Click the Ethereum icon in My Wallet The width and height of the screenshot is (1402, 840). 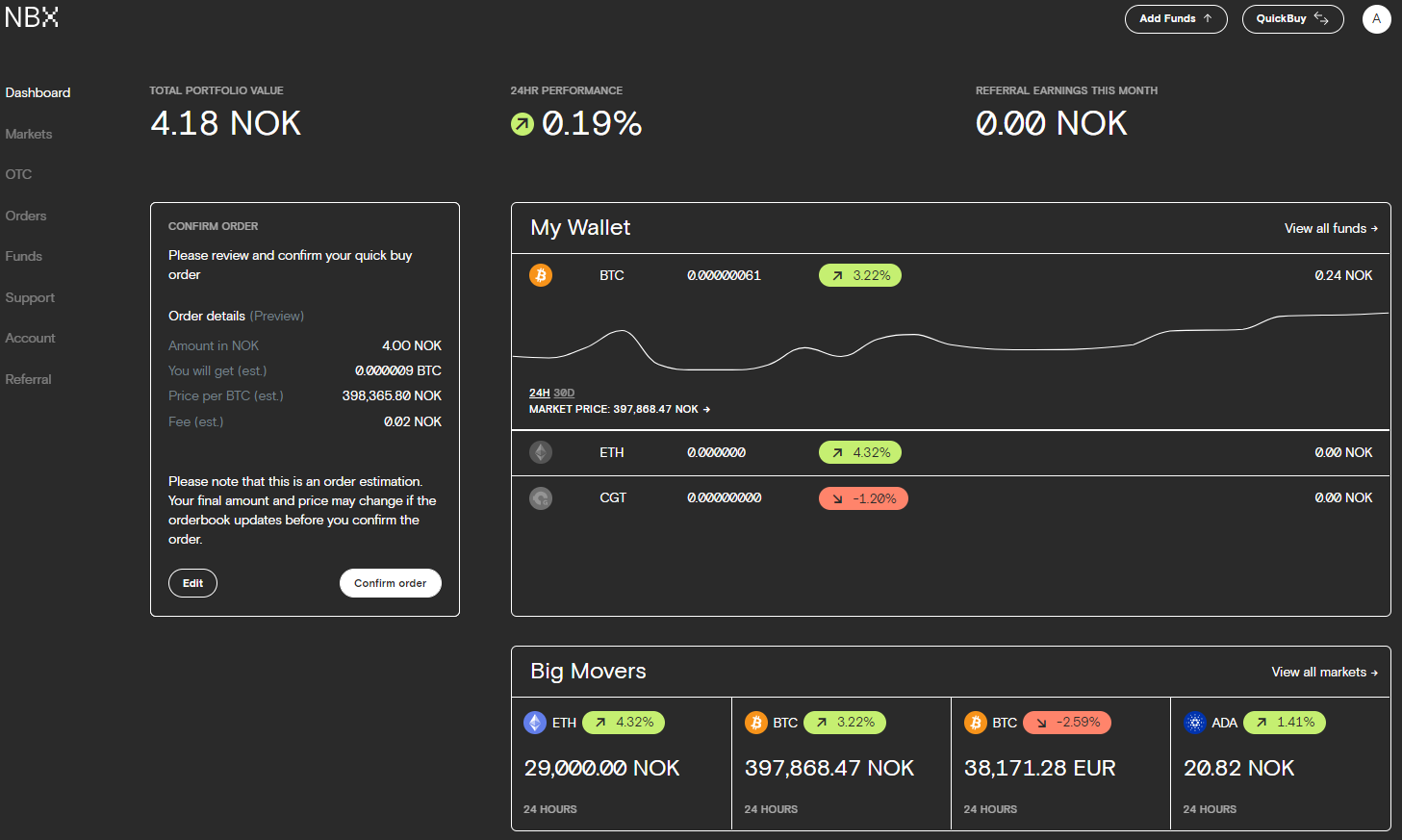coord(541,452)
